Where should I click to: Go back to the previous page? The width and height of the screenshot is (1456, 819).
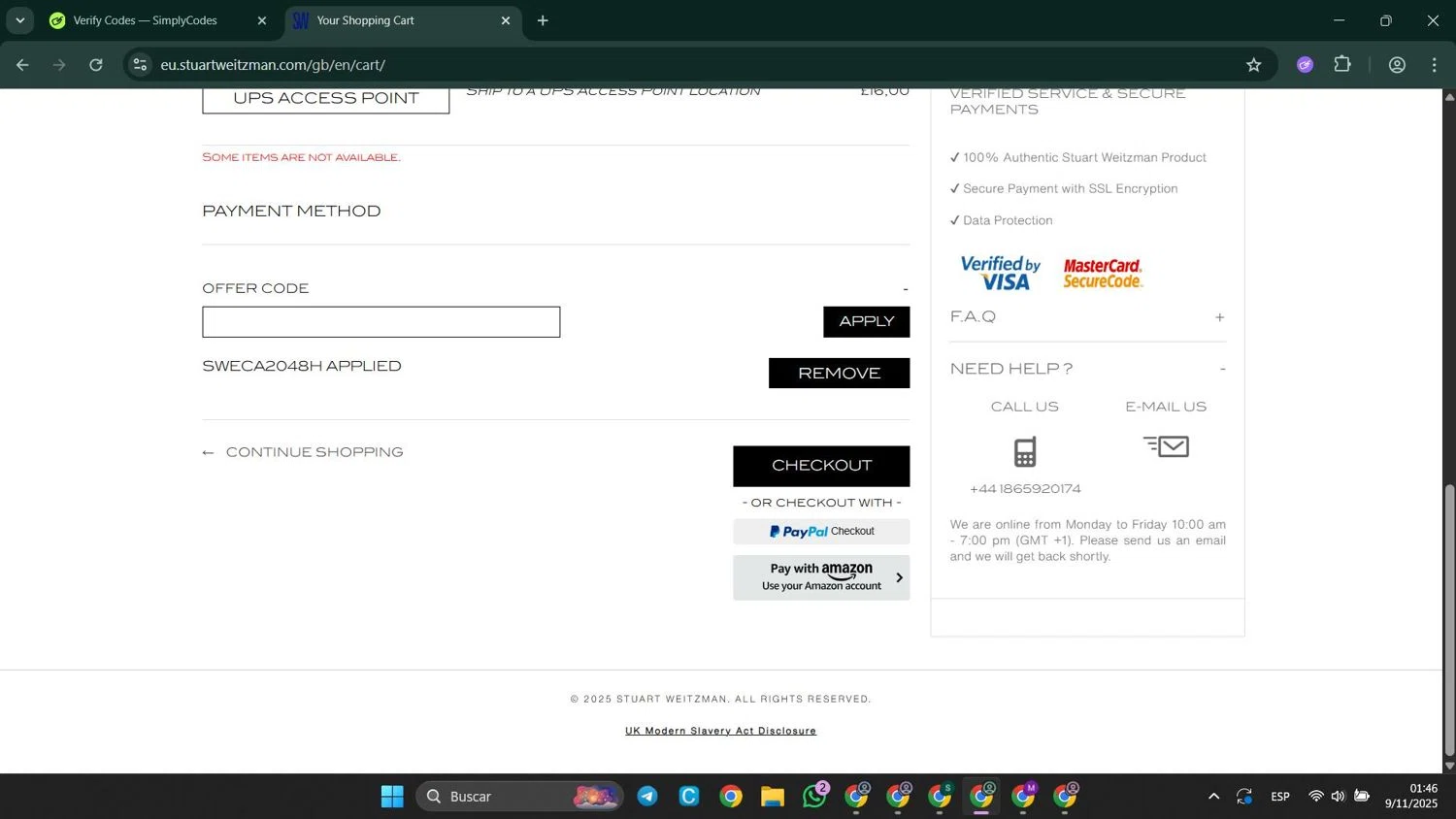point(22,65)
